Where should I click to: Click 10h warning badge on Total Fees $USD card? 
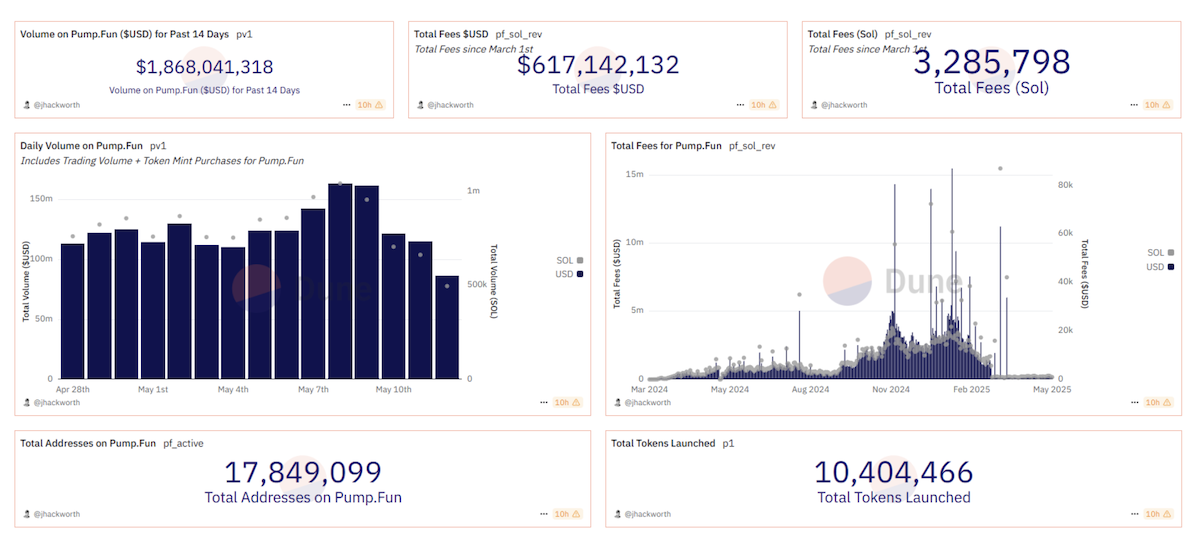coord(764,104)
